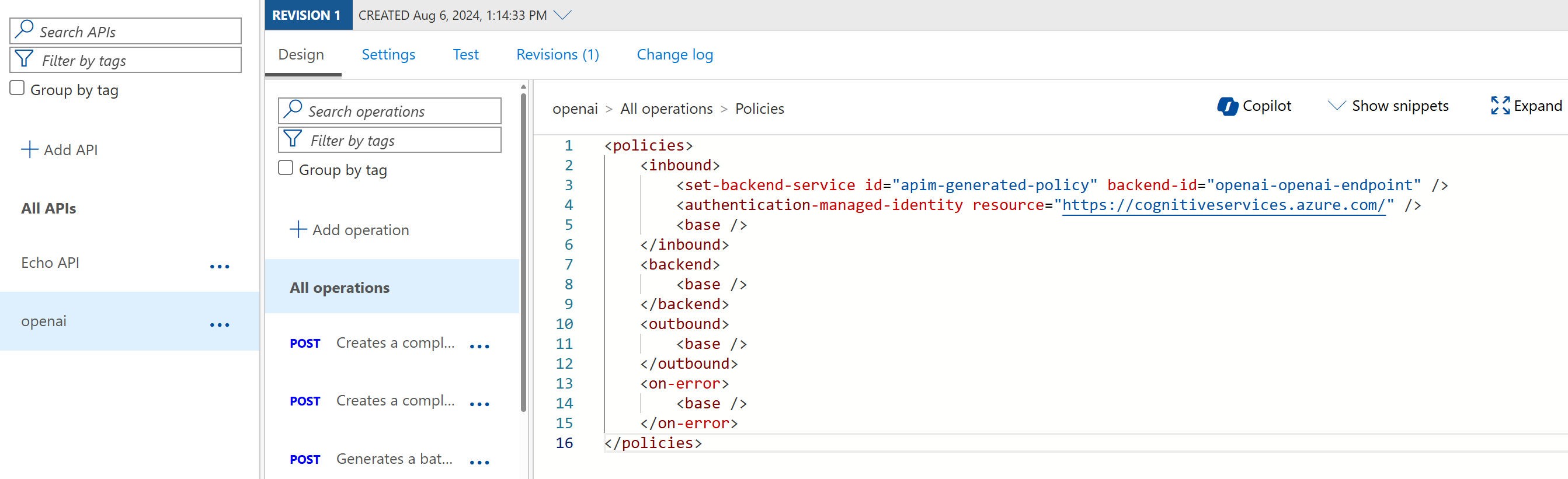
Task: Click the authentication-managed-identity element text
Action: pos(823,205)
